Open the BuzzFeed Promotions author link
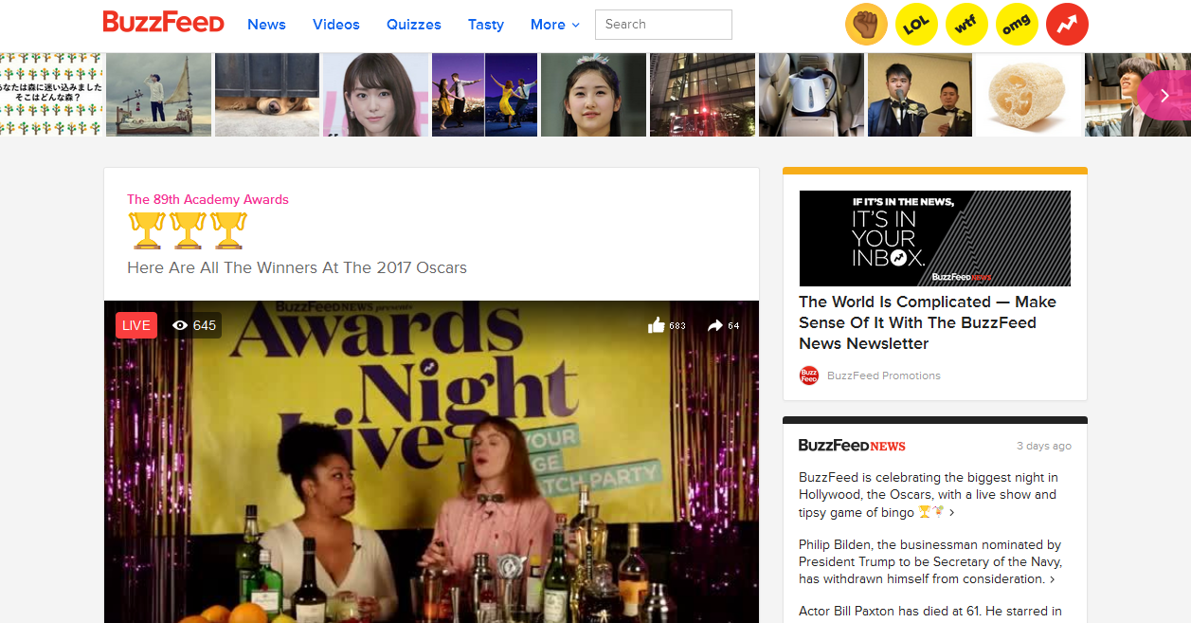 point(883,375)
